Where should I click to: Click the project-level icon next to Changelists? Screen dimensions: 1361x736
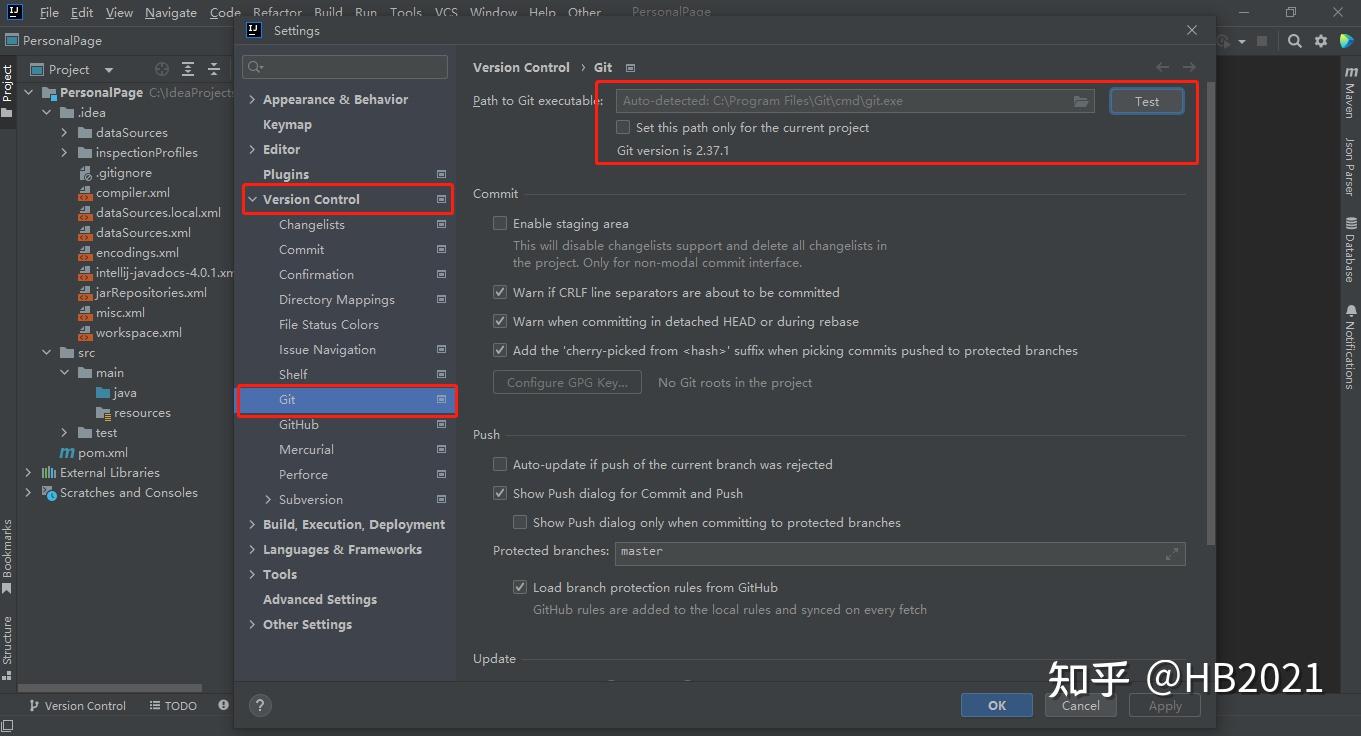441,225
